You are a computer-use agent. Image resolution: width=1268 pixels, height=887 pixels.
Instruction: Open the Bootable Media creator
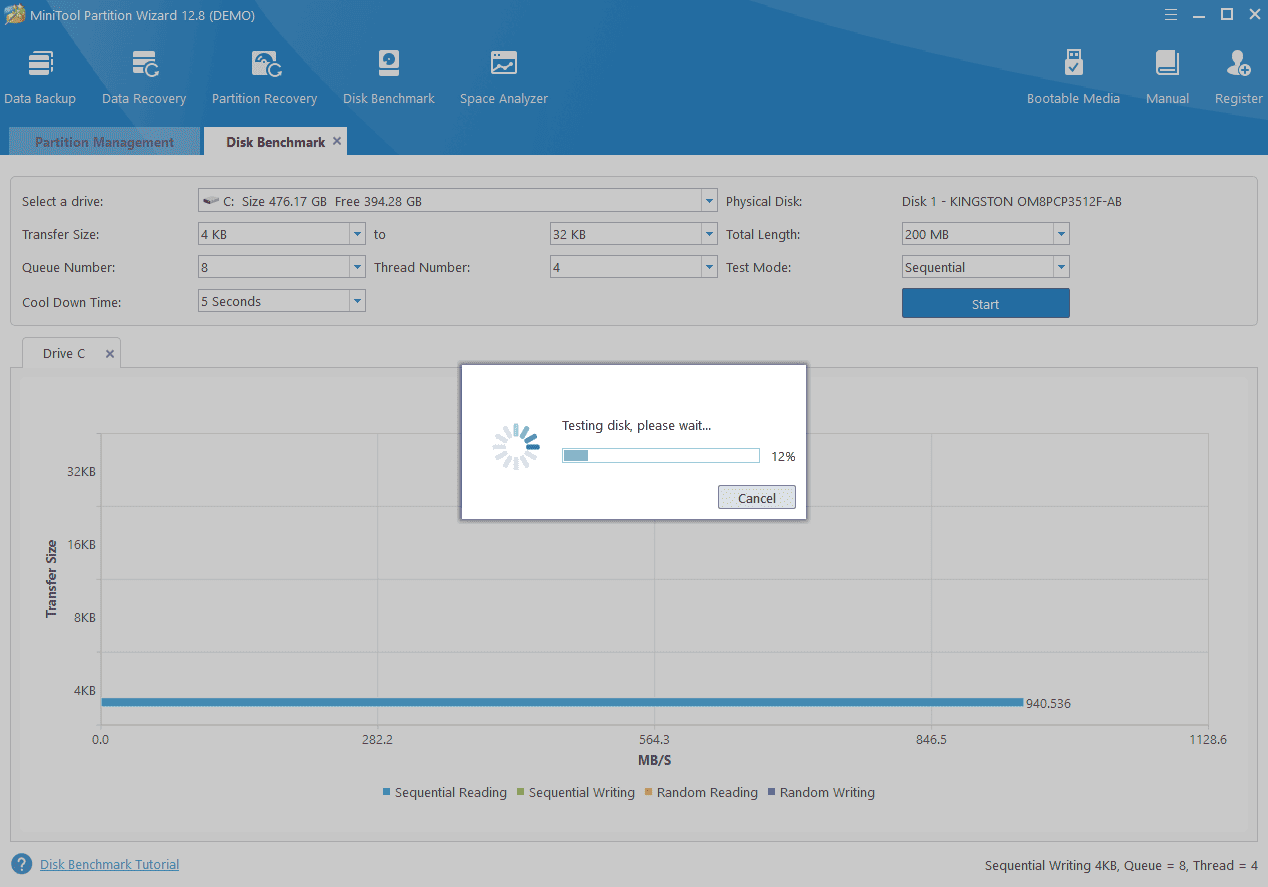(x=1073, y=75)
